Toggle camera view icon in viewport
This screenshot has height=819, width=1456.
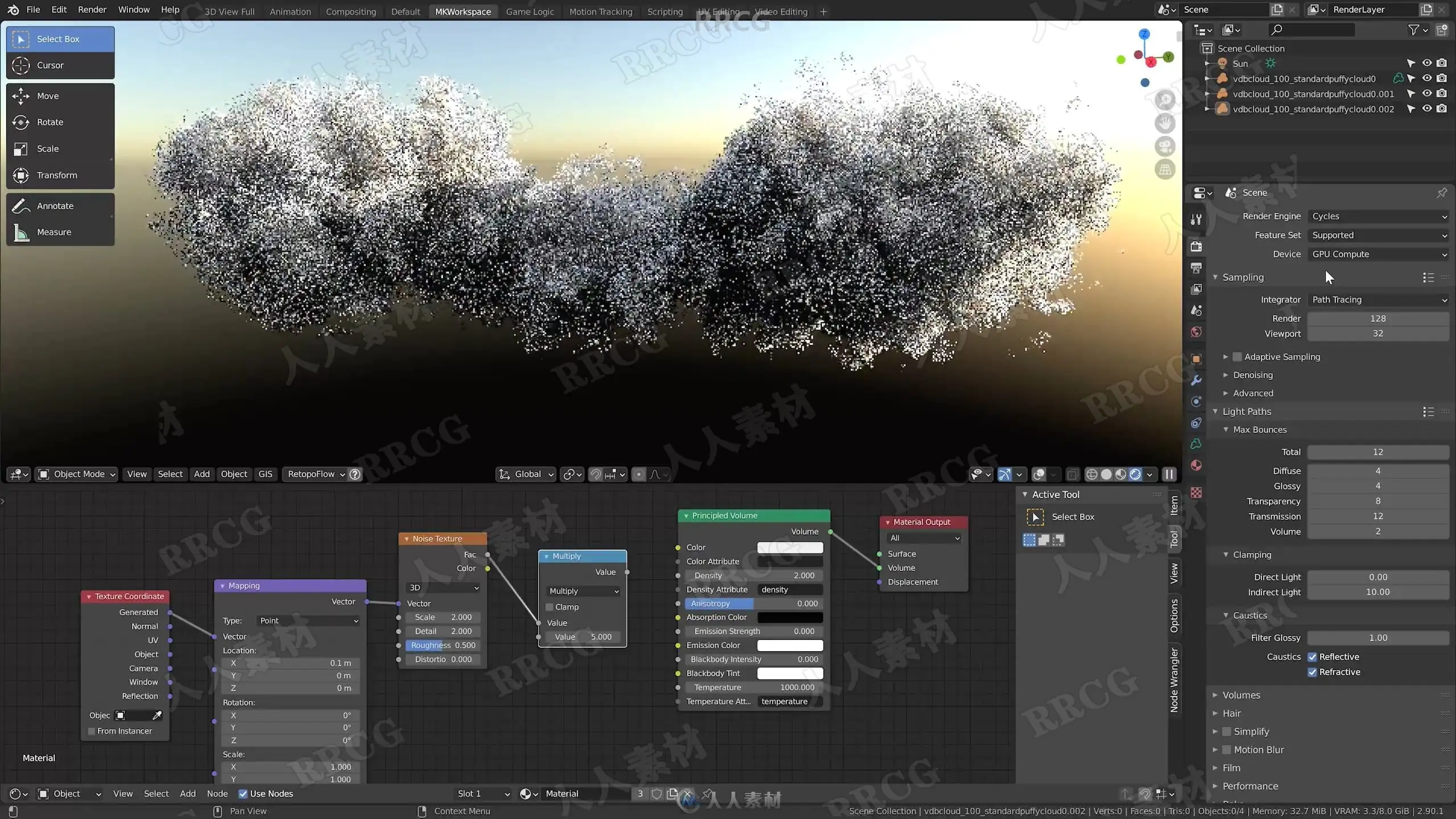pos(1165,146)
